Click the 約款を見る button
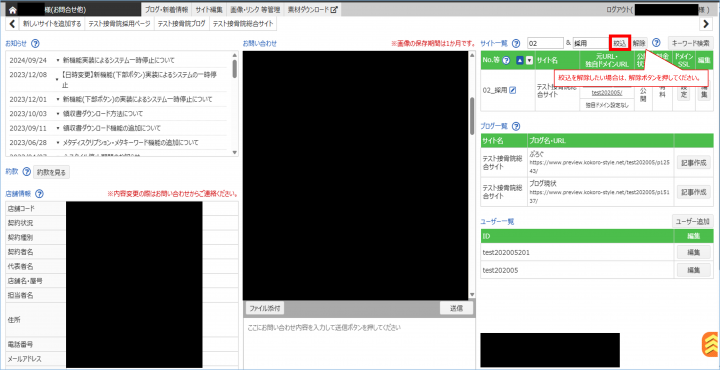720x370 pixels. [52, 173]
